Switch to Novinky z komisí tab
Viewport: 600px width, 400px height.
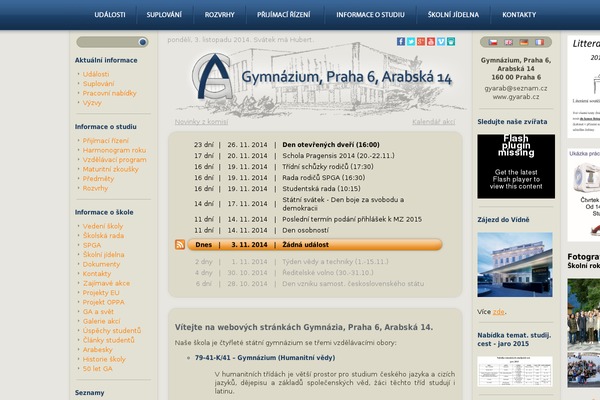201,122
